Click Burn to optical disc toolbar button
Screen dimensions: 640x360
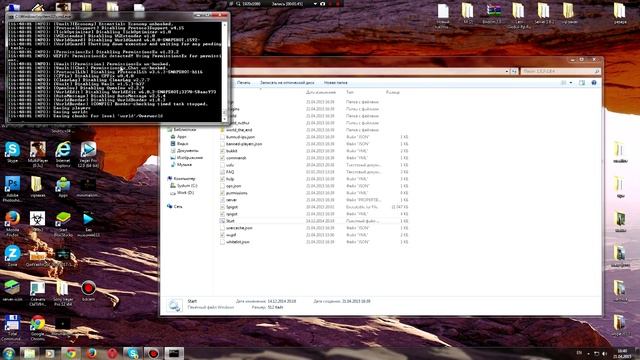tap(287, 82)
